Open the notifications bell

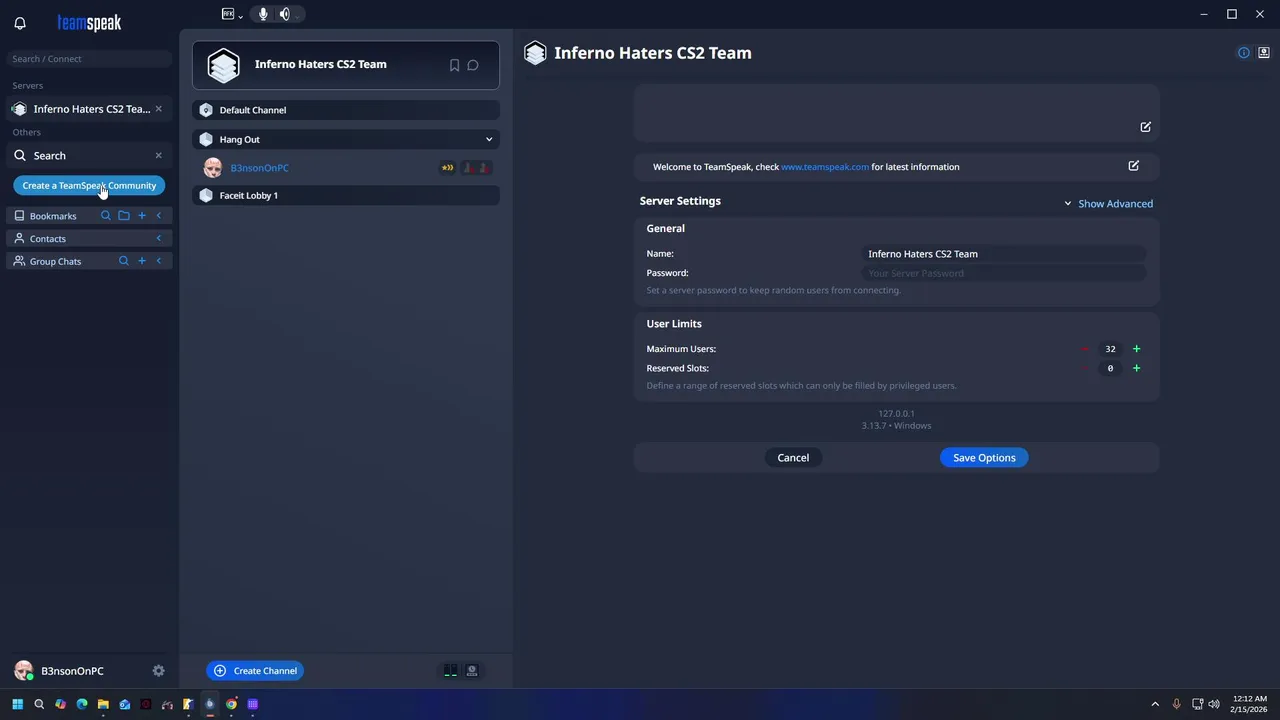pos(20,23)
